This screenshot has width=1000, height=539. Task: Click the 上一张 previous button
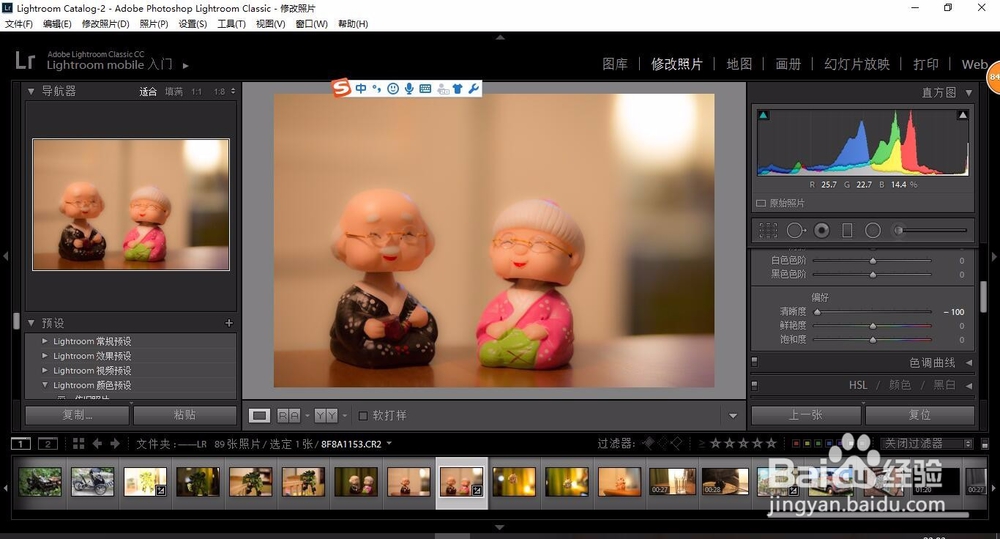[806, 415]
